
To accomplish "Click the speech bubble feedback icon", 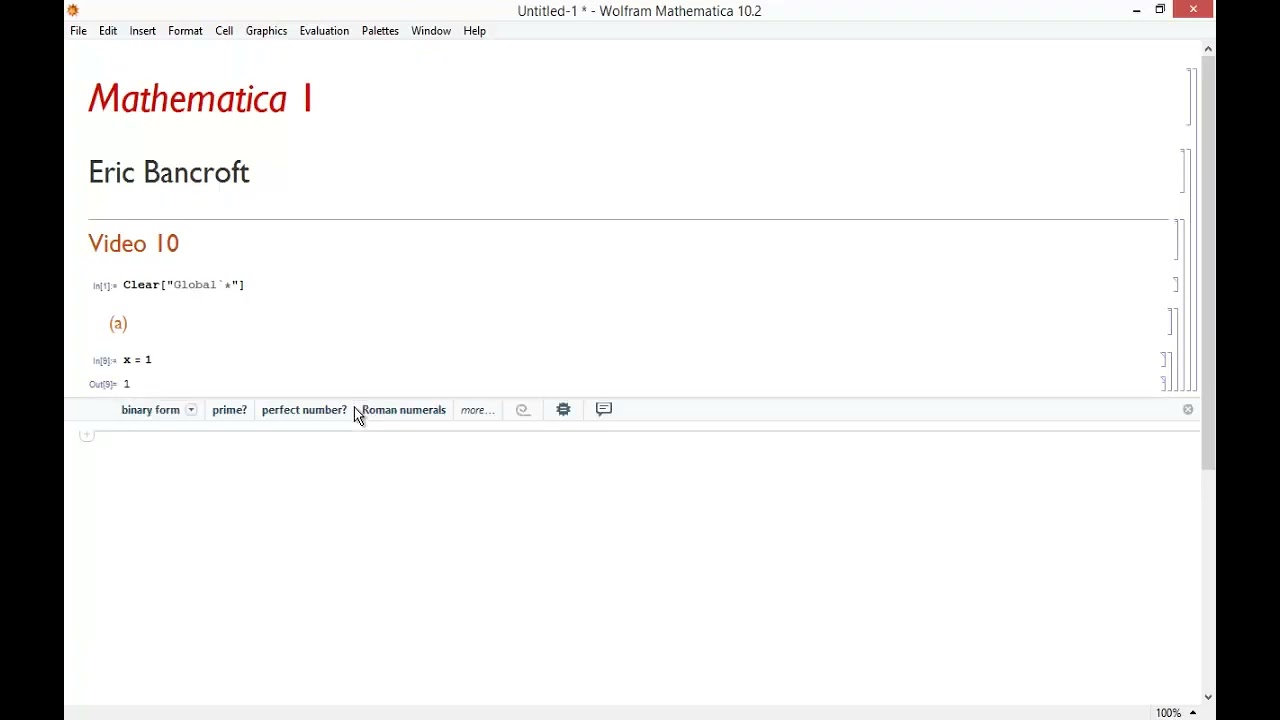I will pyautogui.click(x=604, y=409).
